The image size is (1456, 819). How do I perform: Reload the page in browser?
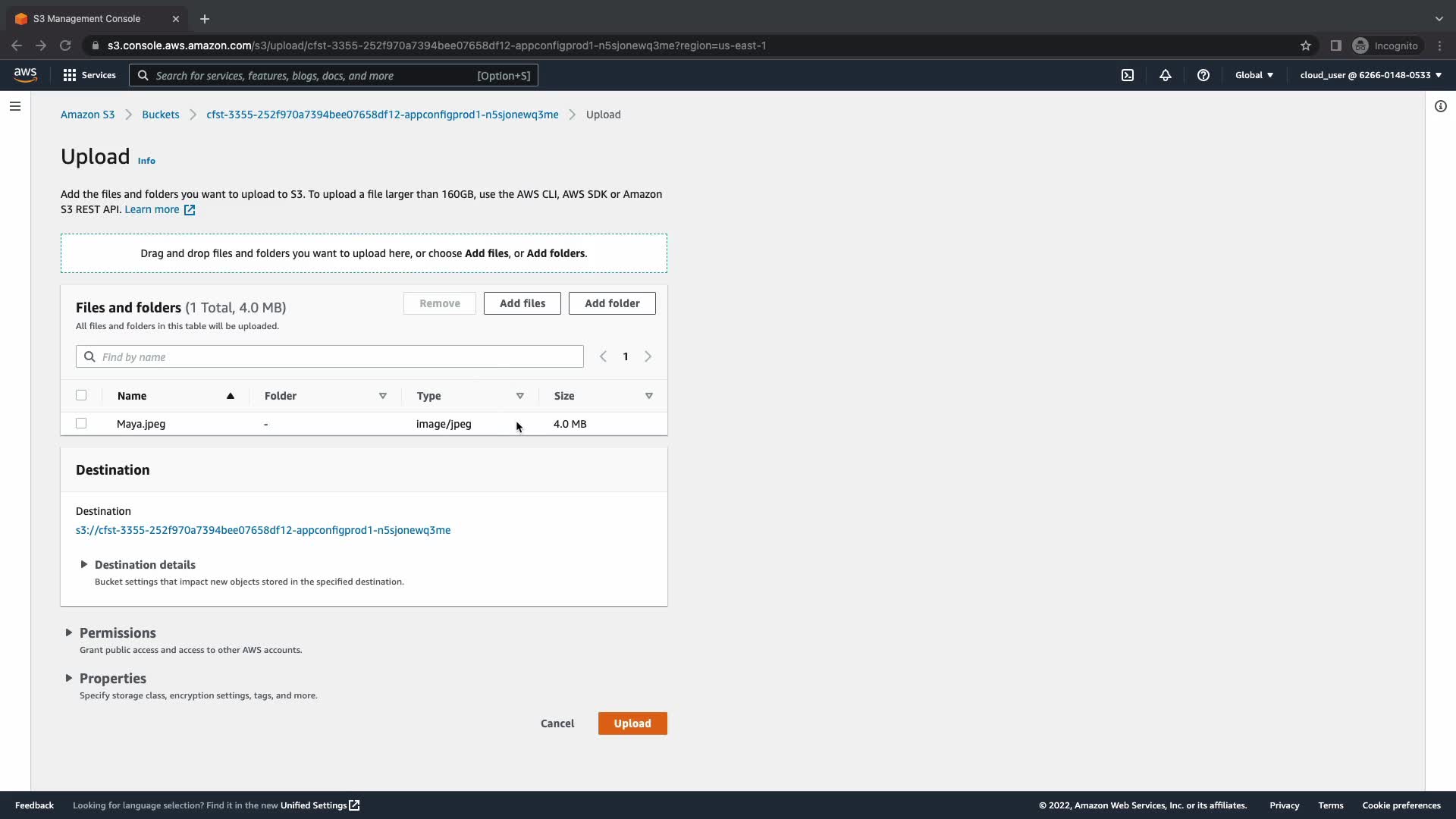[65, 45]
